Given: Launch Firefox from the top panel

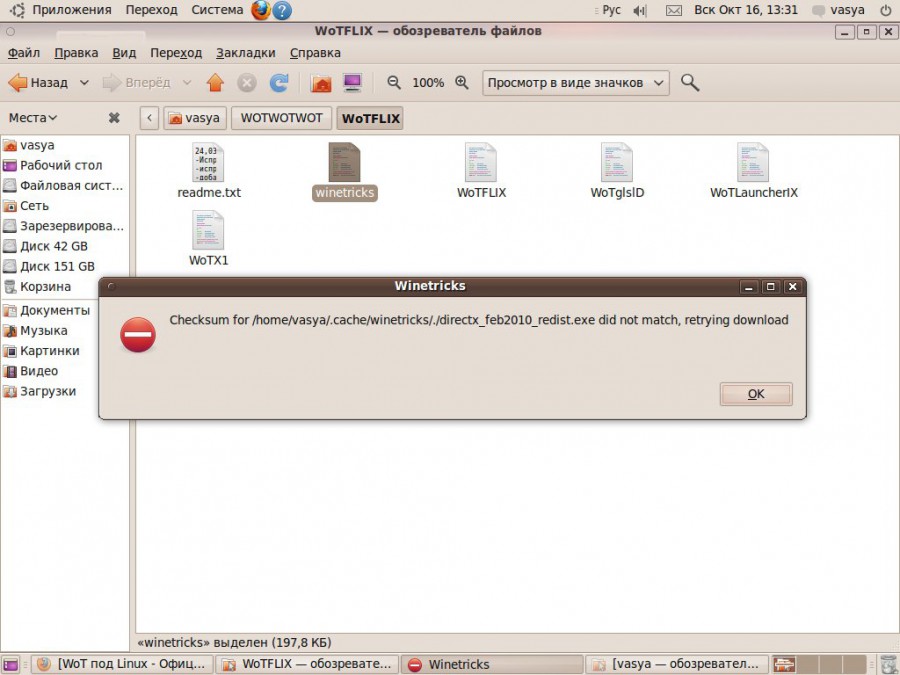Looking at the screenshot, I should (x=261, y=10).
